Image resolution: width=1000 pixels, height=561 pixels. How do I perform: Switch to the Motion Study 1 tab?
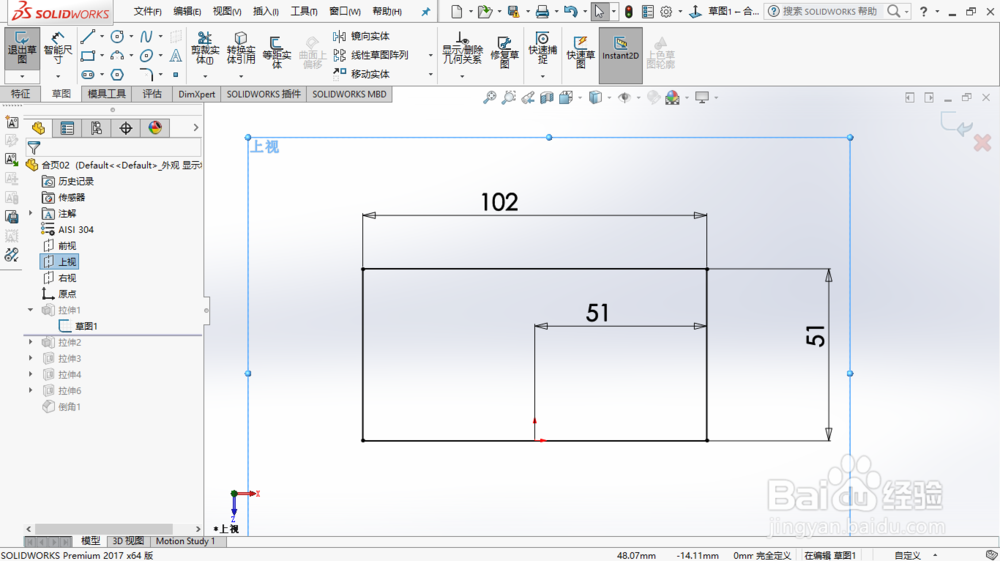[x=186, y=541]
